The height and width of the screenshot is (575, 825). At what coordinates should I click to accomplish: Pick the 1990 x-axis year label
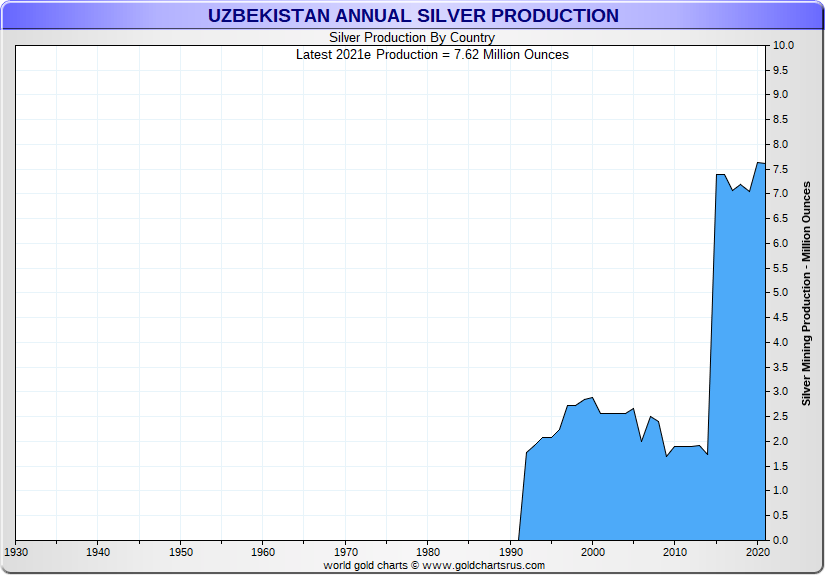pos(510,552)
